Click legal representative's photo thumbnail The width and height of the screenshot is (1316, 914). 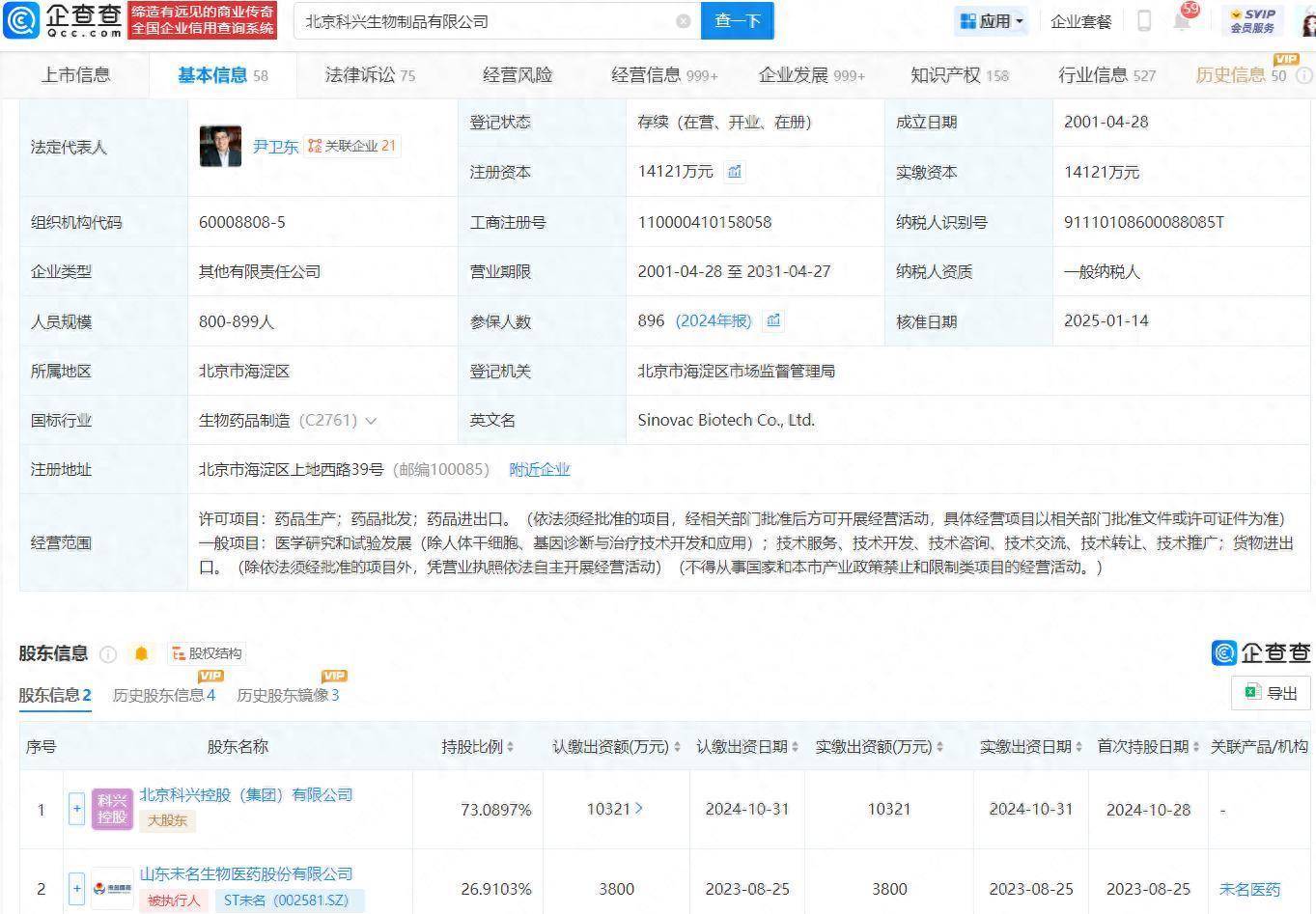click(220, 146)
